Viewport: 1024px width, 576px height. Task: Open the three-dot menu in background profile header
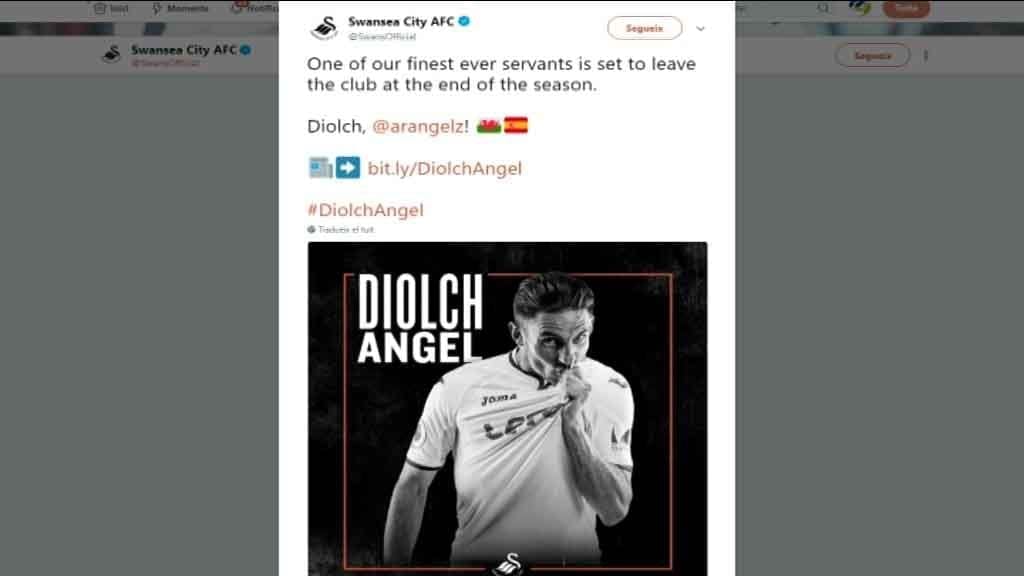click(x=925, y=56)
